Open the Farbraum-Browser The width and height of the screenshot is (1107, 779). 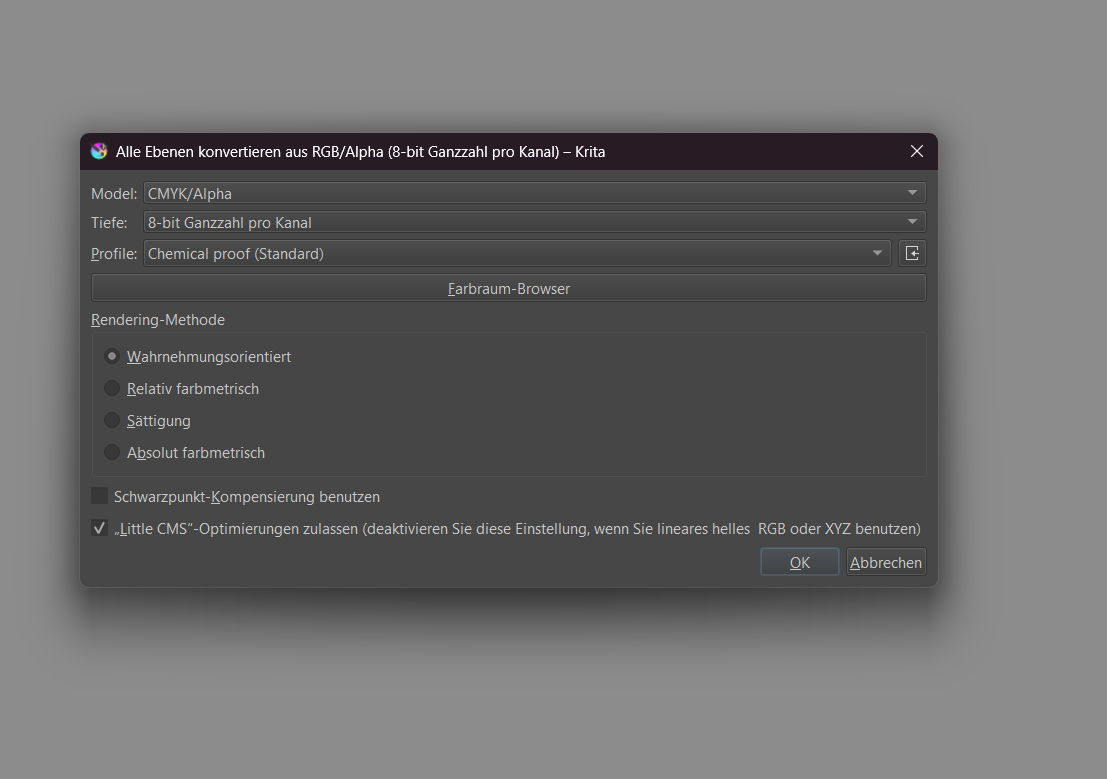[x=508, y=289]
